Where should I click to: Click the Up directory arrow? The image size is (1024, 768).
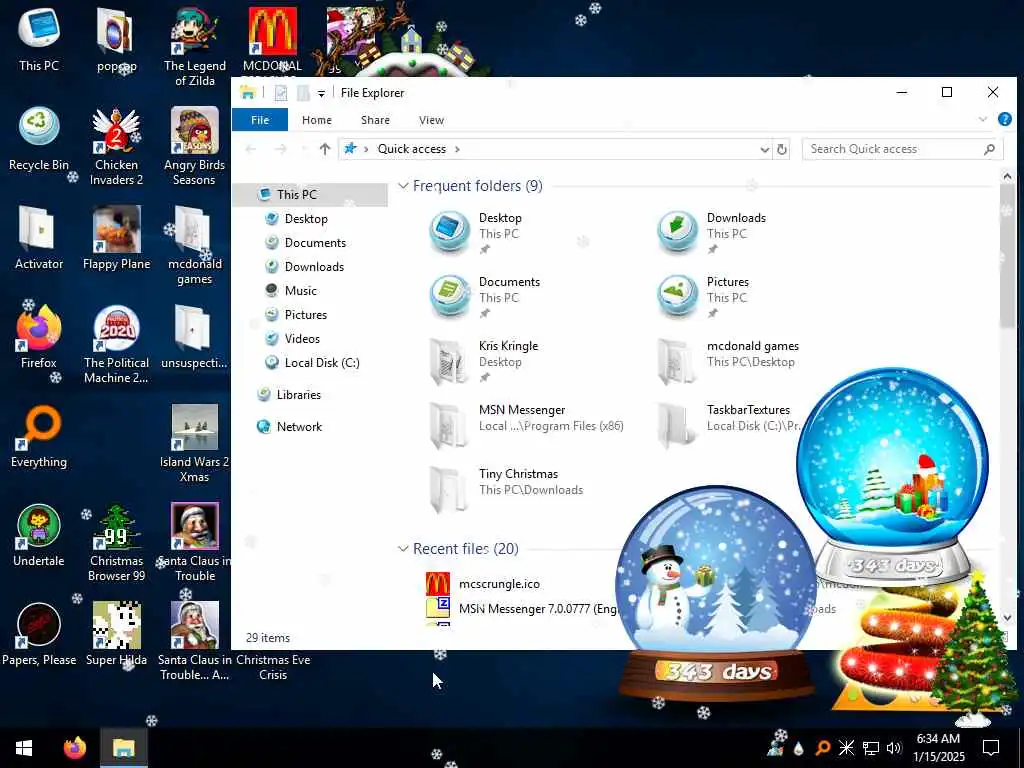pos(325,149)
